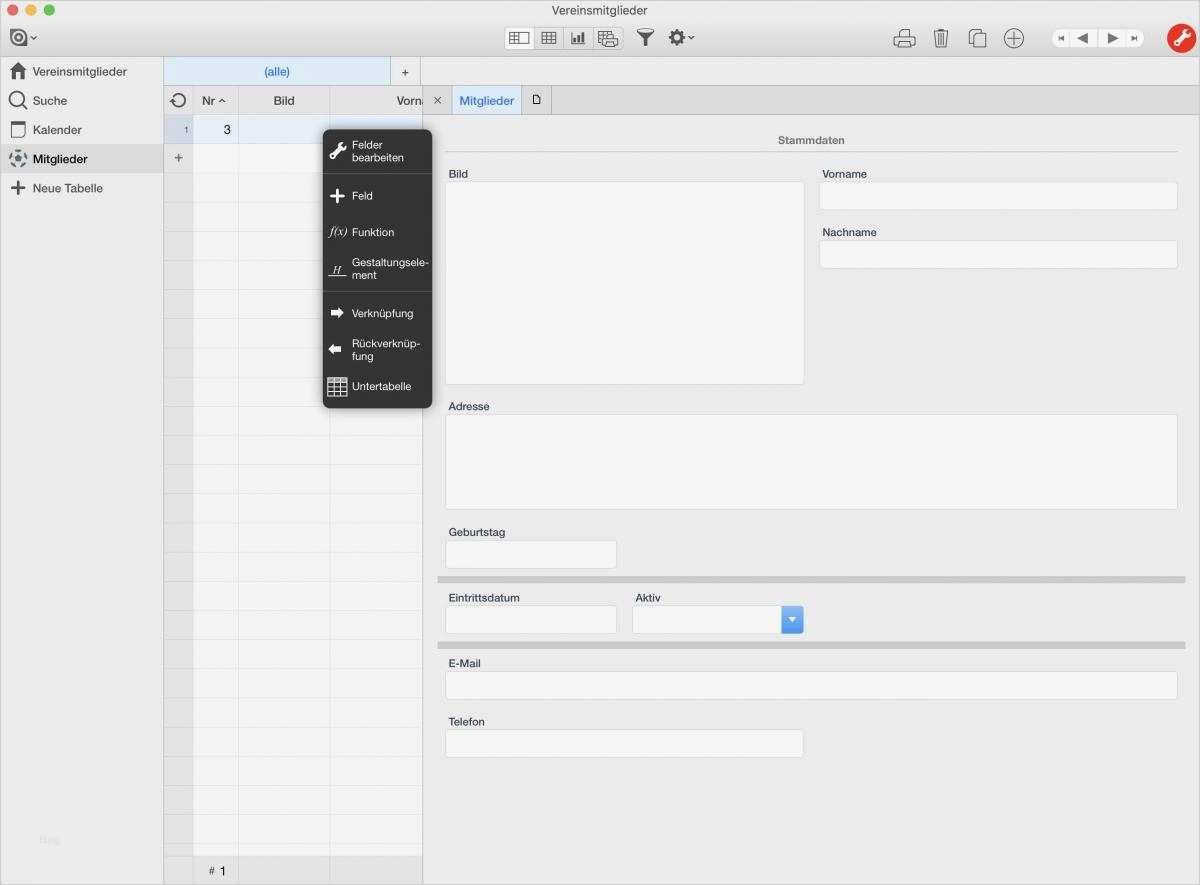Open the chart view
Image resolution: width=1200 pixels, height=885 pixels.
578,38
